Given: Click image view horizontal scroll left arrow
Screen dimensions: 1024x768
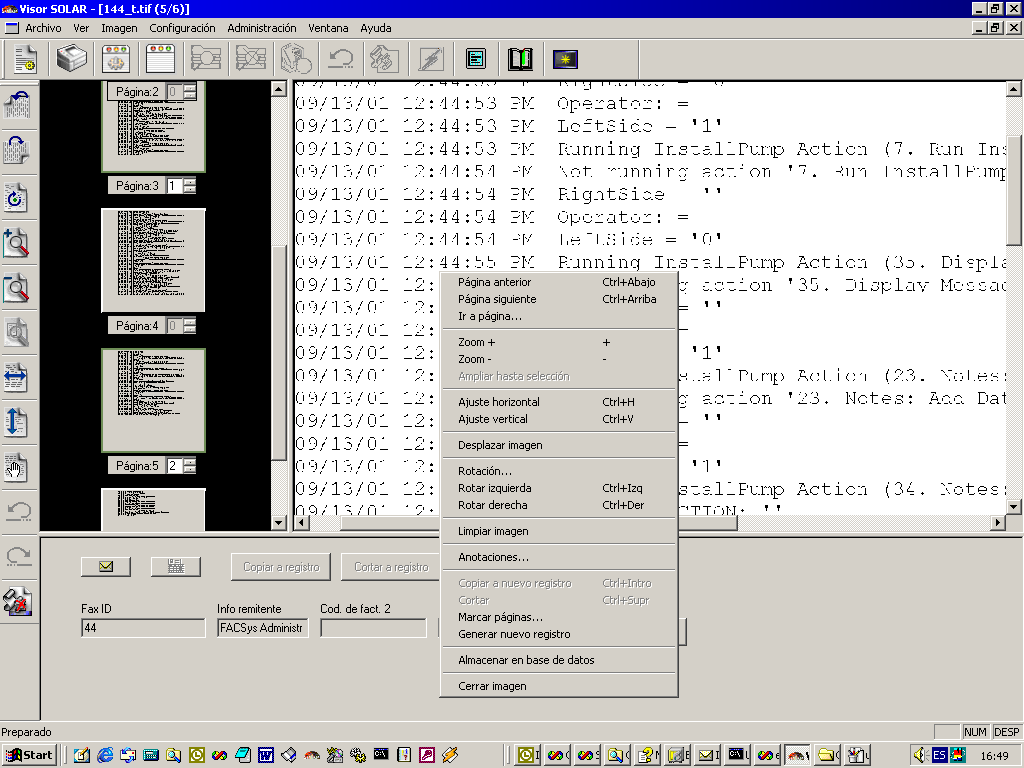Looking at the screenshot, I should pyautogui.click(x=301, y=522).
